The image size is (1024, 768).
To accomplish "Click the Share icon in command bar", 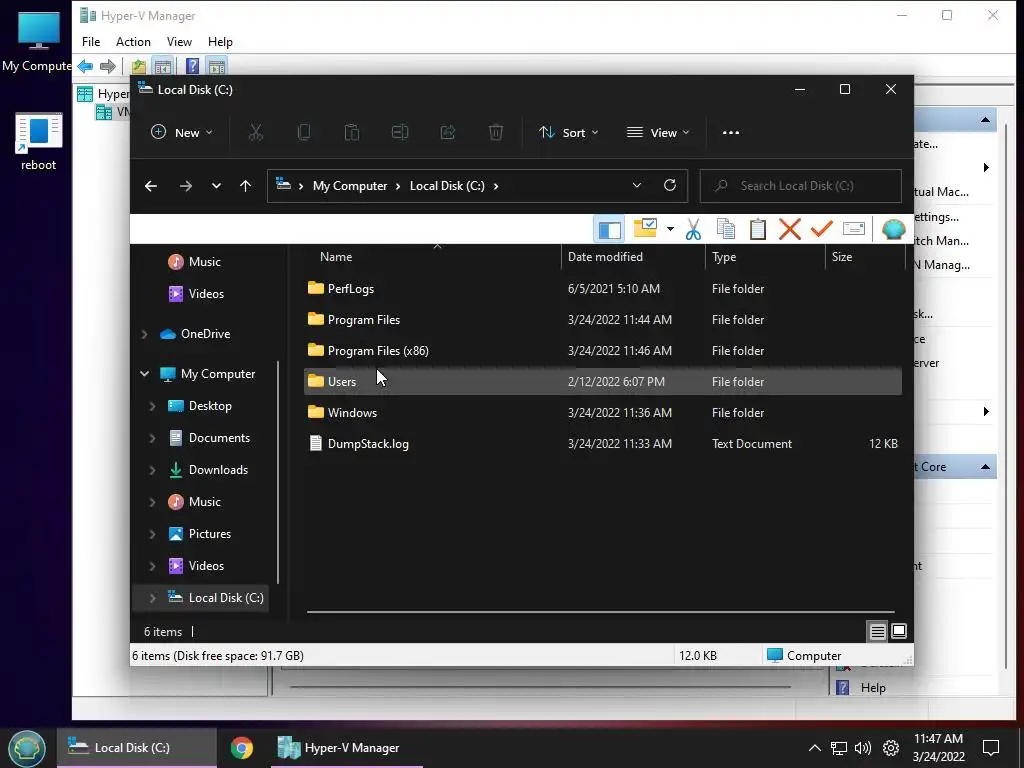I will [447, 133].
